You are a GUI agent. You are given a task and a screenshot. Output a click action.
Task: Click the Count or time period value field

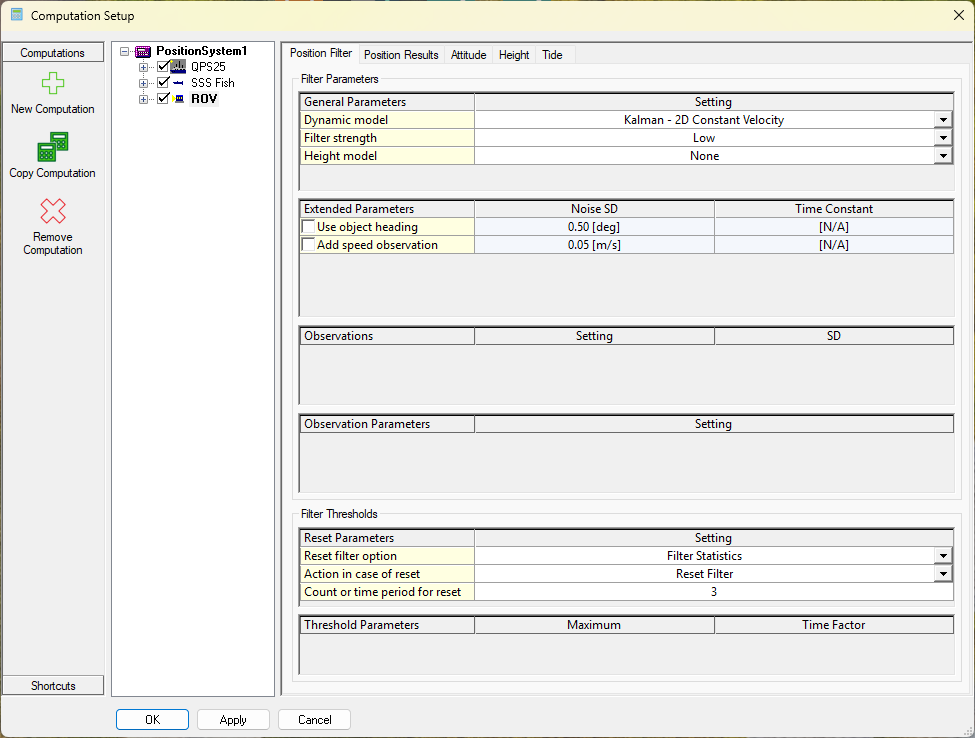713,592
